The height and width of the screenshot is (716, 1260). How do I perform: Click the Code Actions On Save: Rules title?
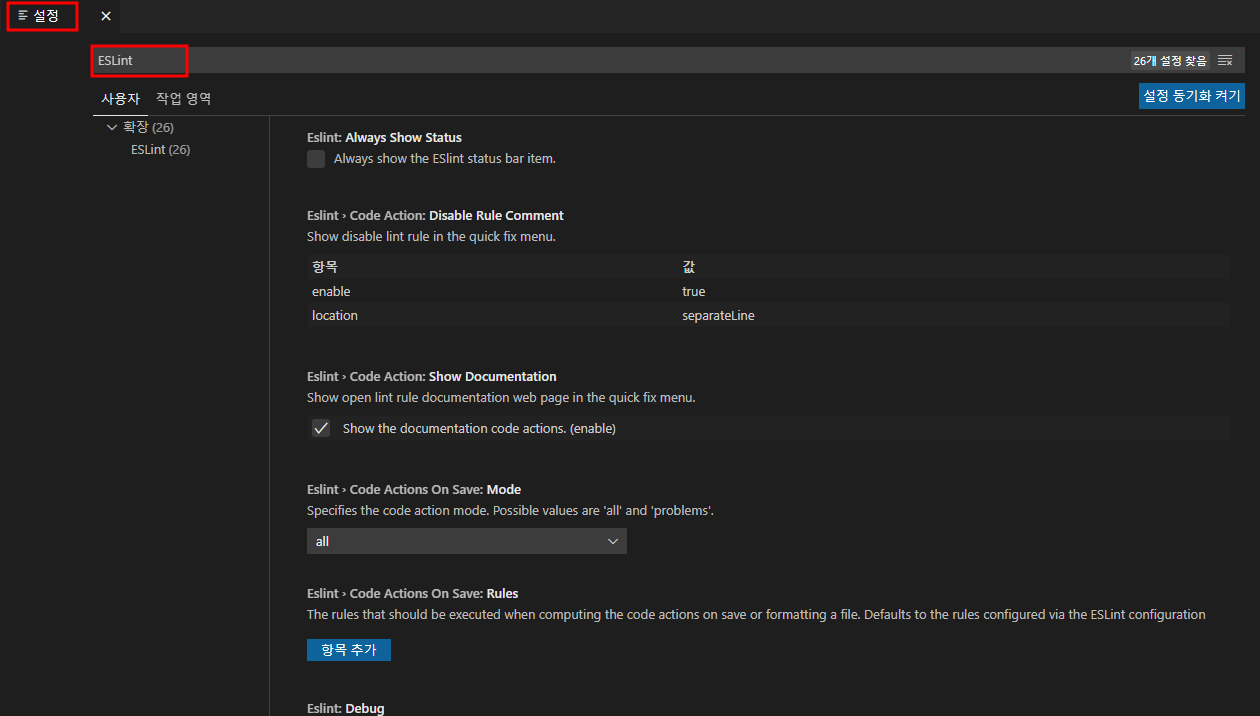[413, 593]
